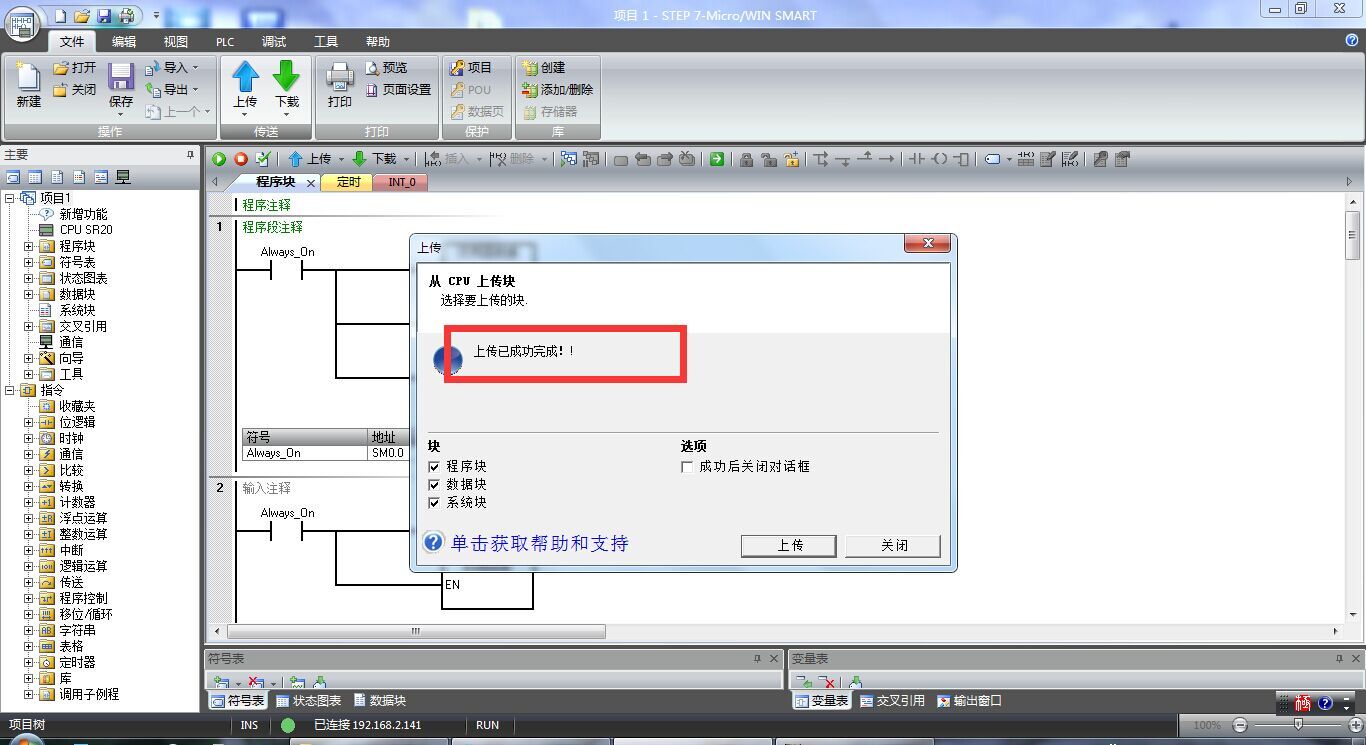Open the PLC menu
The height and width of the screenshot is (745, 1366).
click(224, 41)
